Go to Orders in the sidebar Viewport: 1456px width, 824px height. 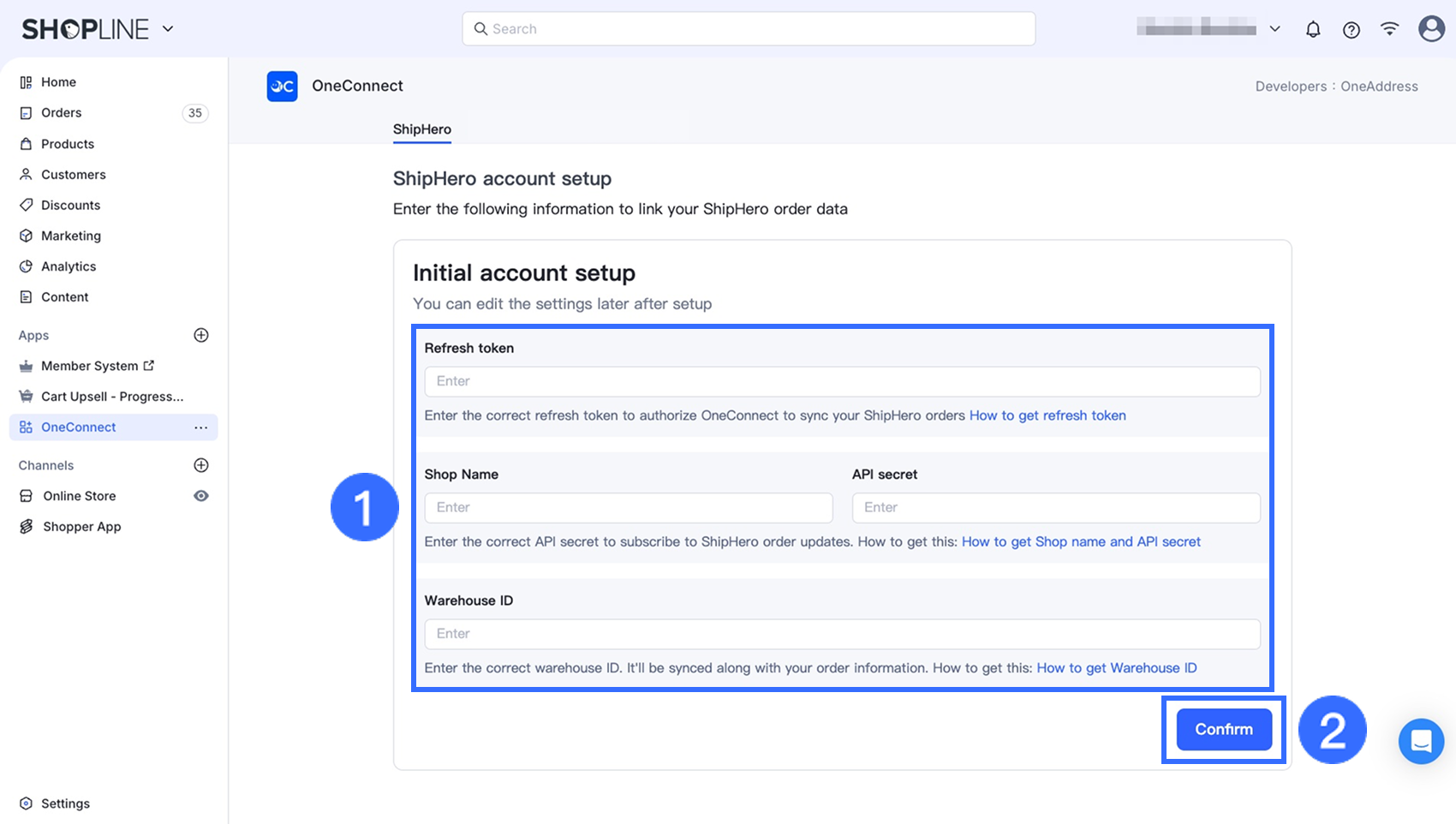[x=62, y=113]
